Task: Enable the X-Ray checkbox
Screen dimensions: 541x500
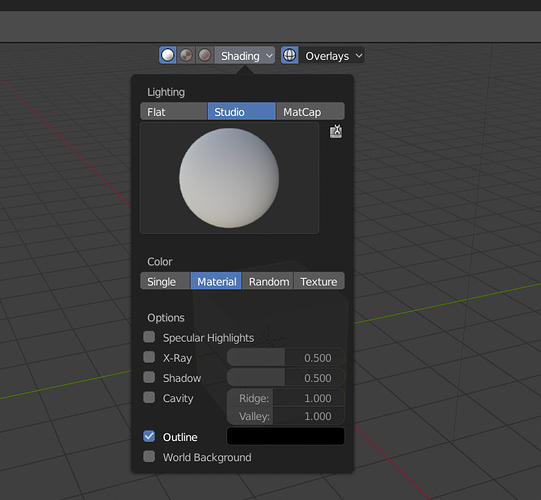Action: (x=149, y=357)
